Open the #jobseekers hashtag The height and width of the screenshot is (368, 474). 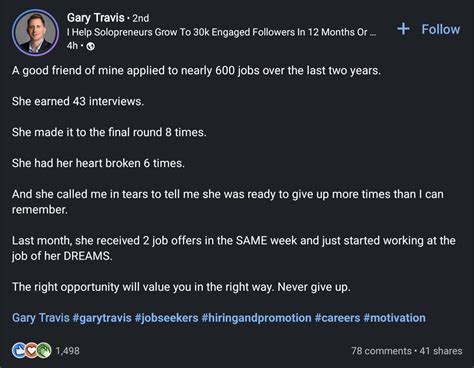point(167,318)
